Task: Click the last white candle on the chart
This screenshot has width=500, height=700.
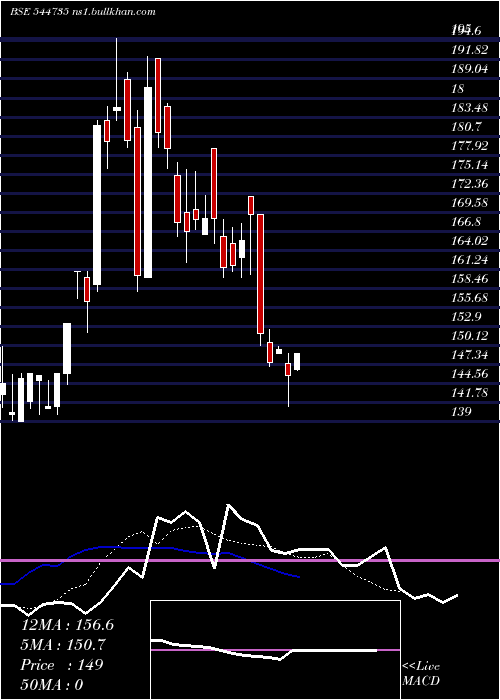Action: (297, 361)
